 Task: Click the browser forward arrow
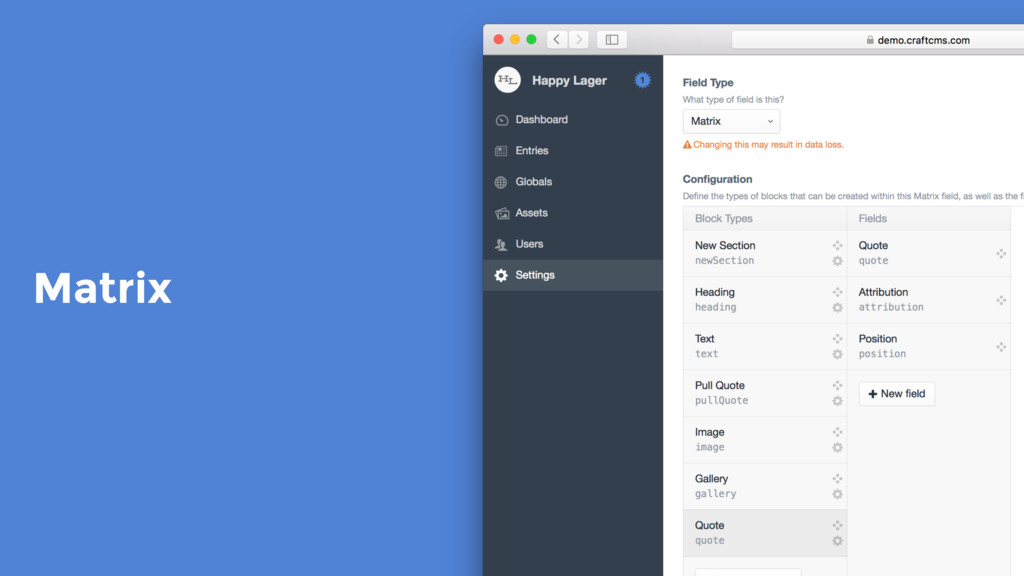pos(579,40)
